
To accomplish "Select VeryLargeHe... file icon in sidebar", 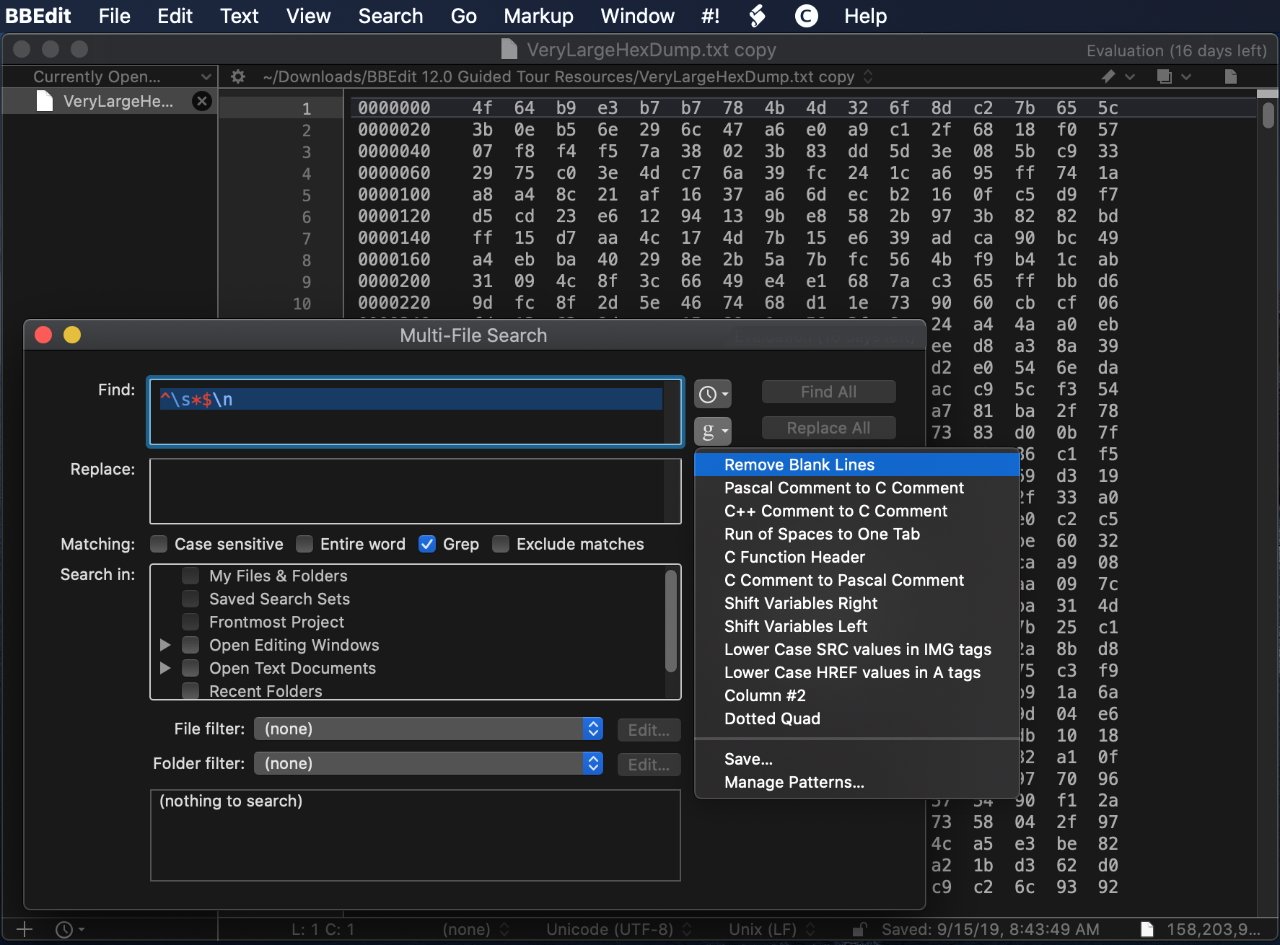I will click(44, 101).
